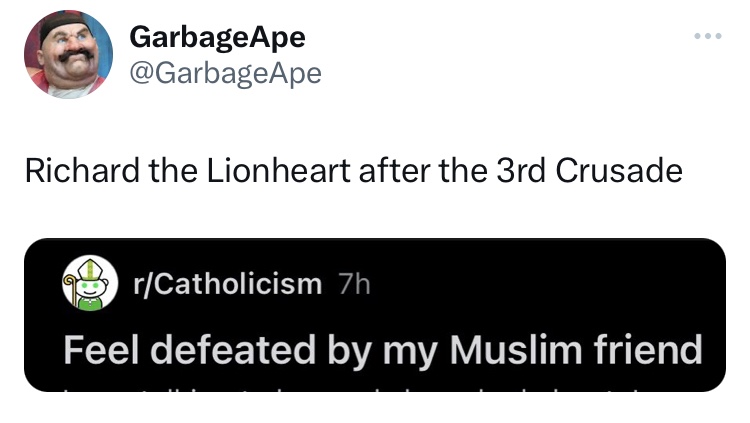Click GarbageApe's profile avatar picture
750x423 pixels.
coord(68,54)
